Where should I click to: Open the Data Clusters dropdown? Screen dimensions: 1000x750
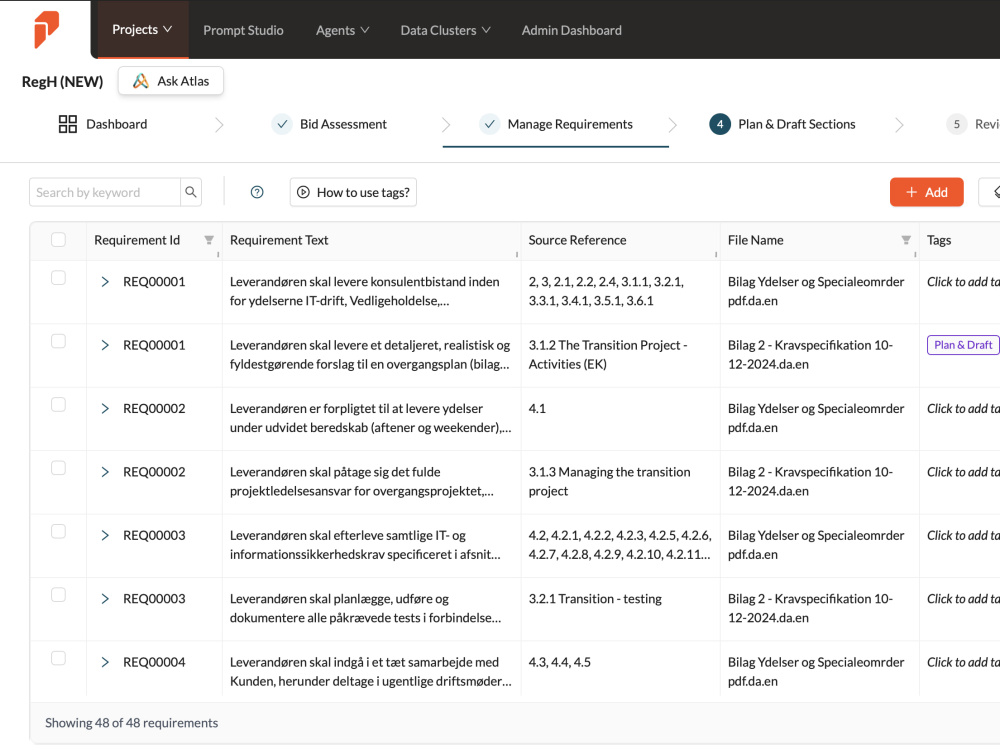click(x=445, y=30)
